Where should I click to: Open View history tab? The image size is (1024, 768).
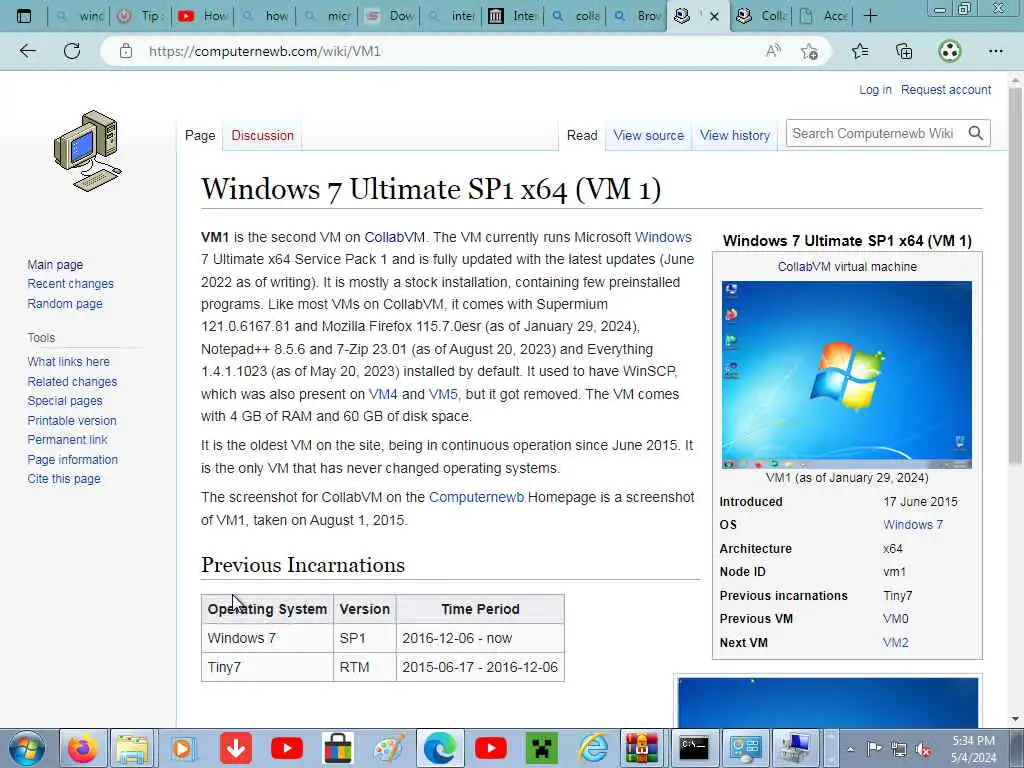[x=735, y=135]
